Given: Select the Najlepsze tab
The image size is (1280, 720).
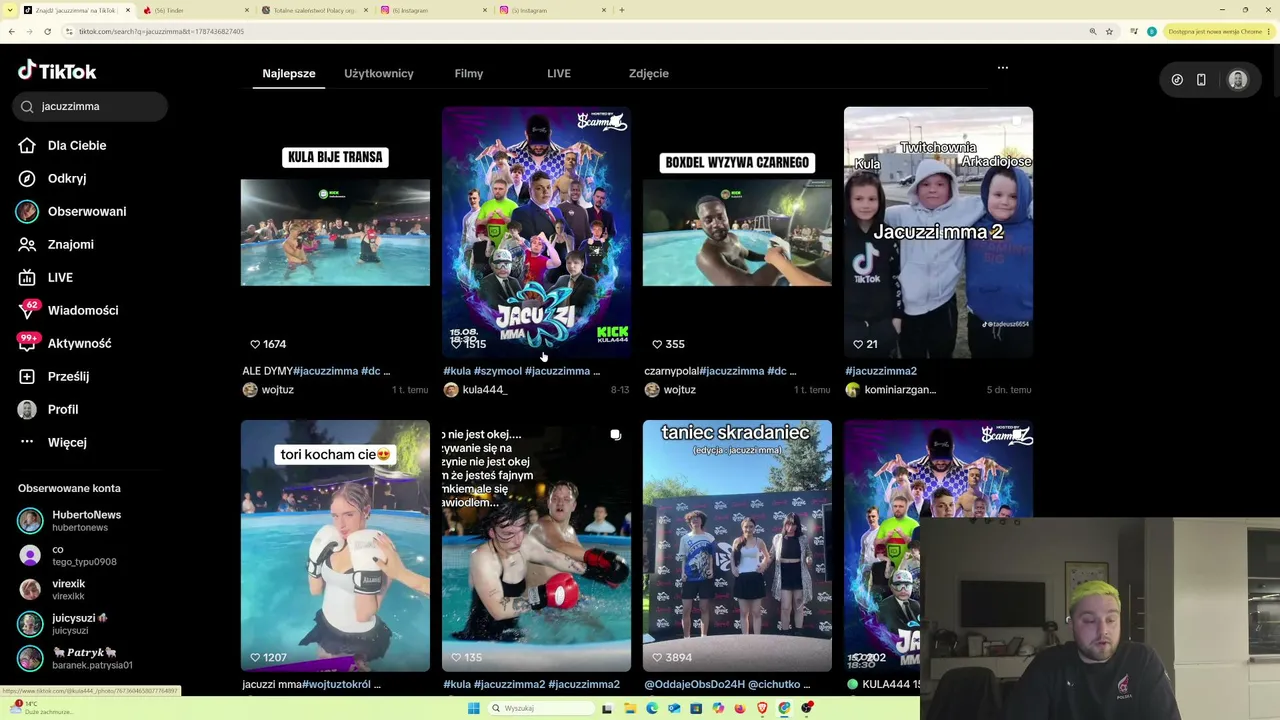Looking at the screenshot, I should coord(289,73).
